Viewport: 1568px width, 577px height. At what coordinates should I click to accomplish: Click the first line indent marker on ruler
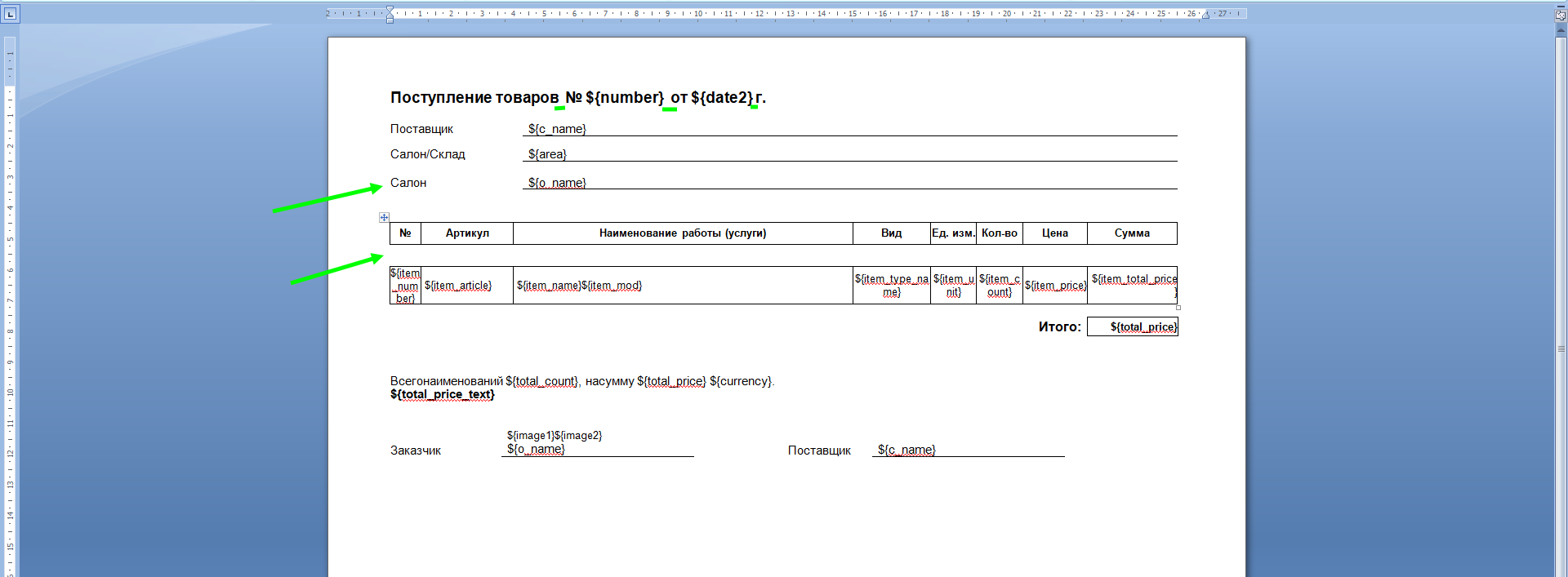point(390,9)
